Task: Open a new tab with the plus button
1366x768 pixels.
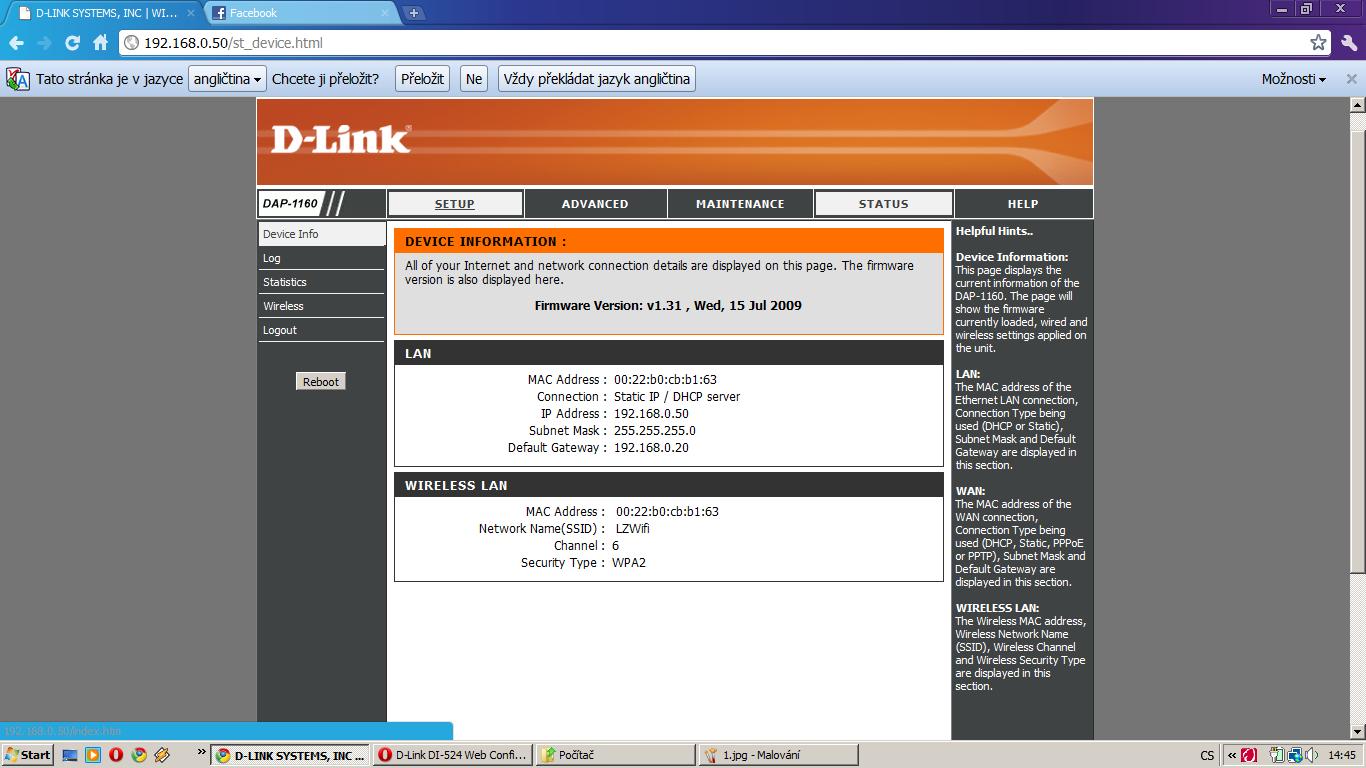Action: click(413, 13)
